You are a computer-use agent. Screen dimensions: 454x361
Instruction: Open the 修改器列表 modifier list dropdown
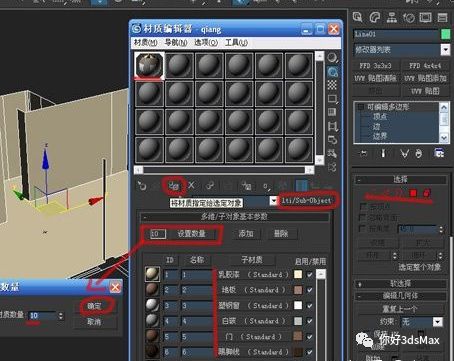point(445,50)
